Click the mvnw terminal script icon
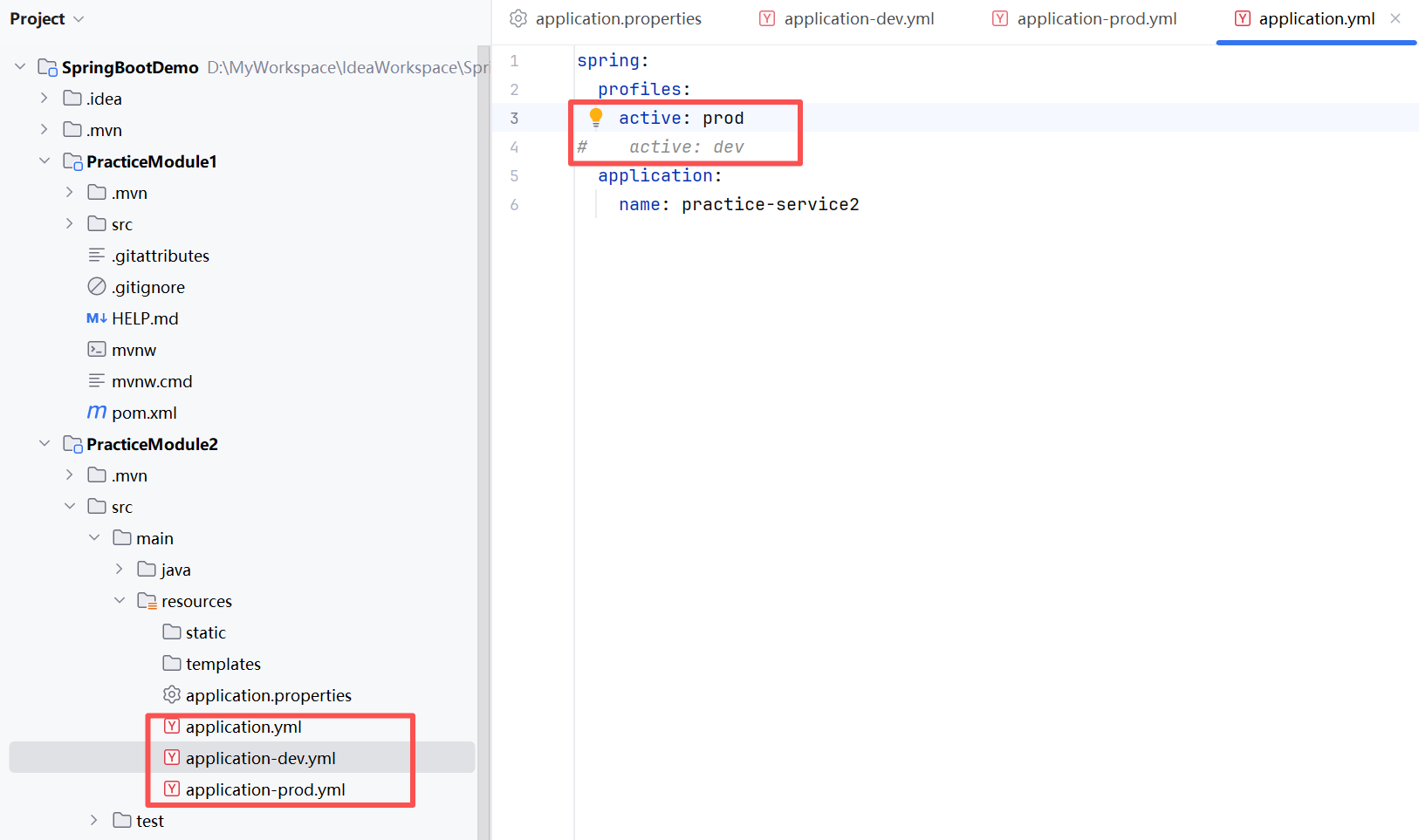The width and height of the screenshot is (1419, 840). point(97,350)
